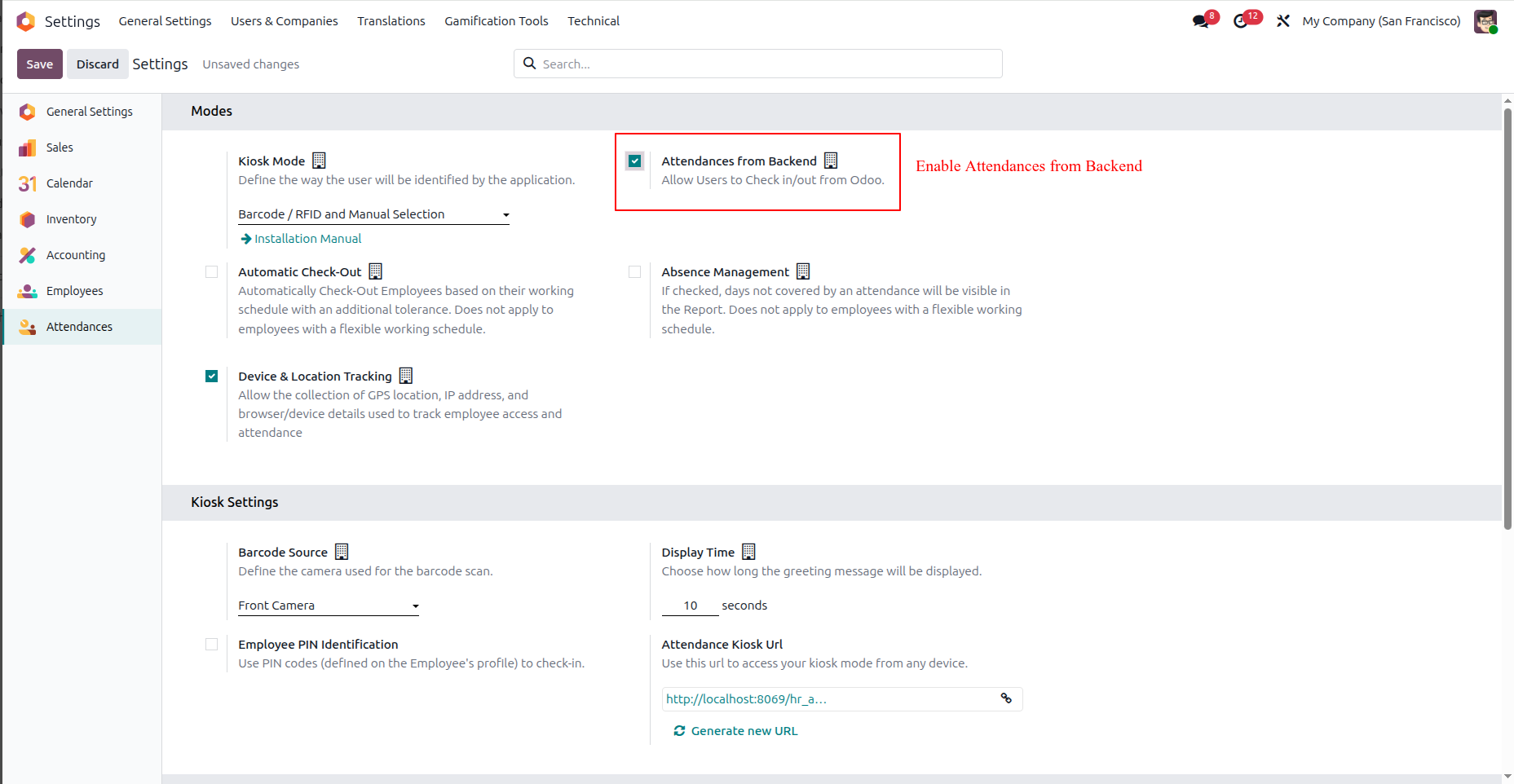
Task: Open Translations menu
Action: [x=391, y=21]
